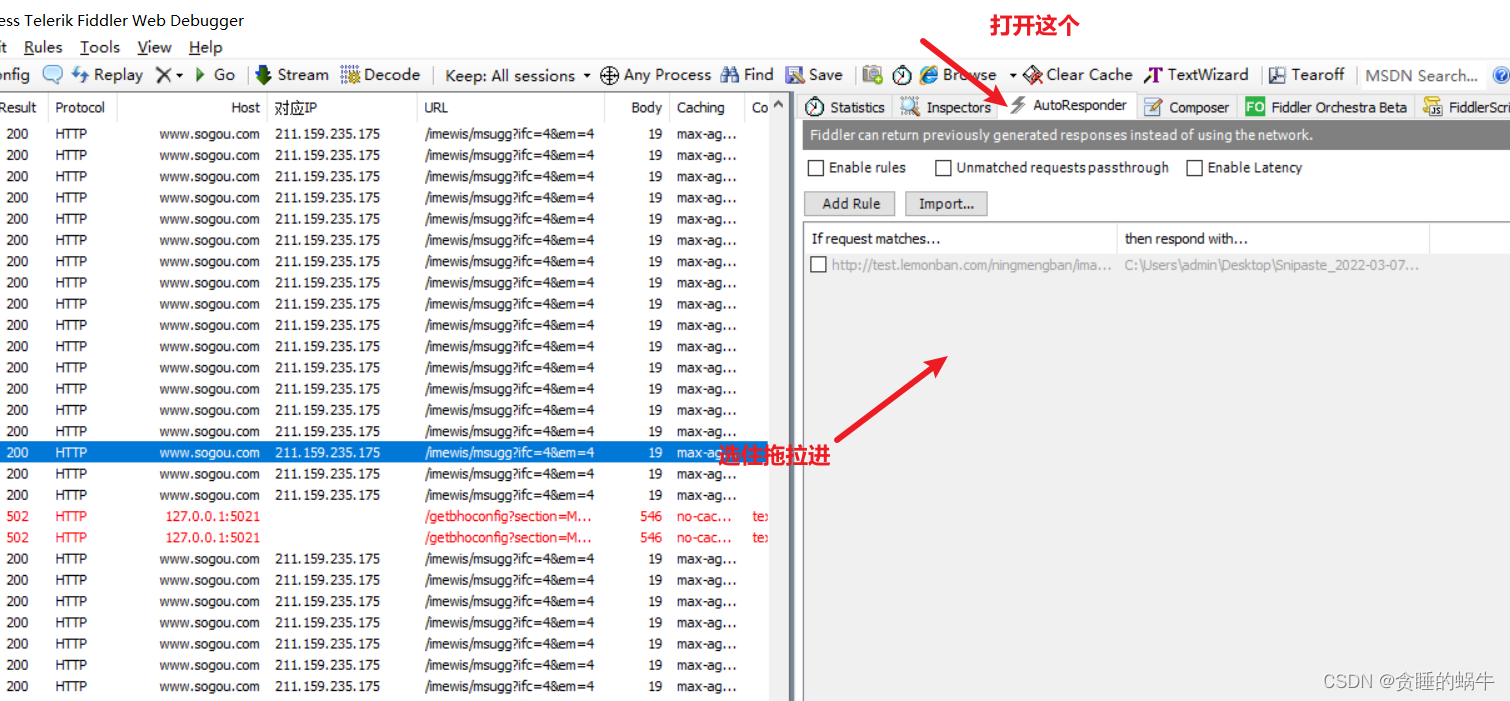The height and width of the screenshot is (701, 1510).
Task: Click the blue help icon
Action: (x=1500, y=75)
